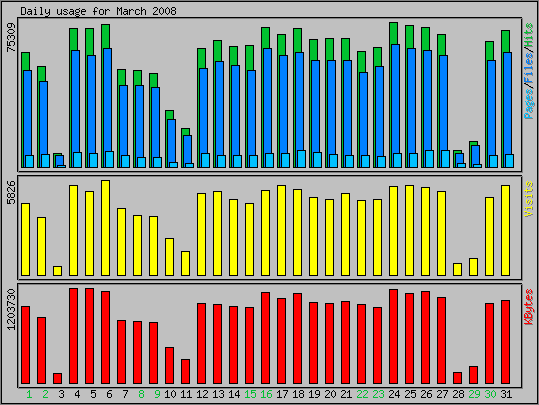539x405 pixels.
Task: Click day 27 label on x-axis
Action: 442,394
